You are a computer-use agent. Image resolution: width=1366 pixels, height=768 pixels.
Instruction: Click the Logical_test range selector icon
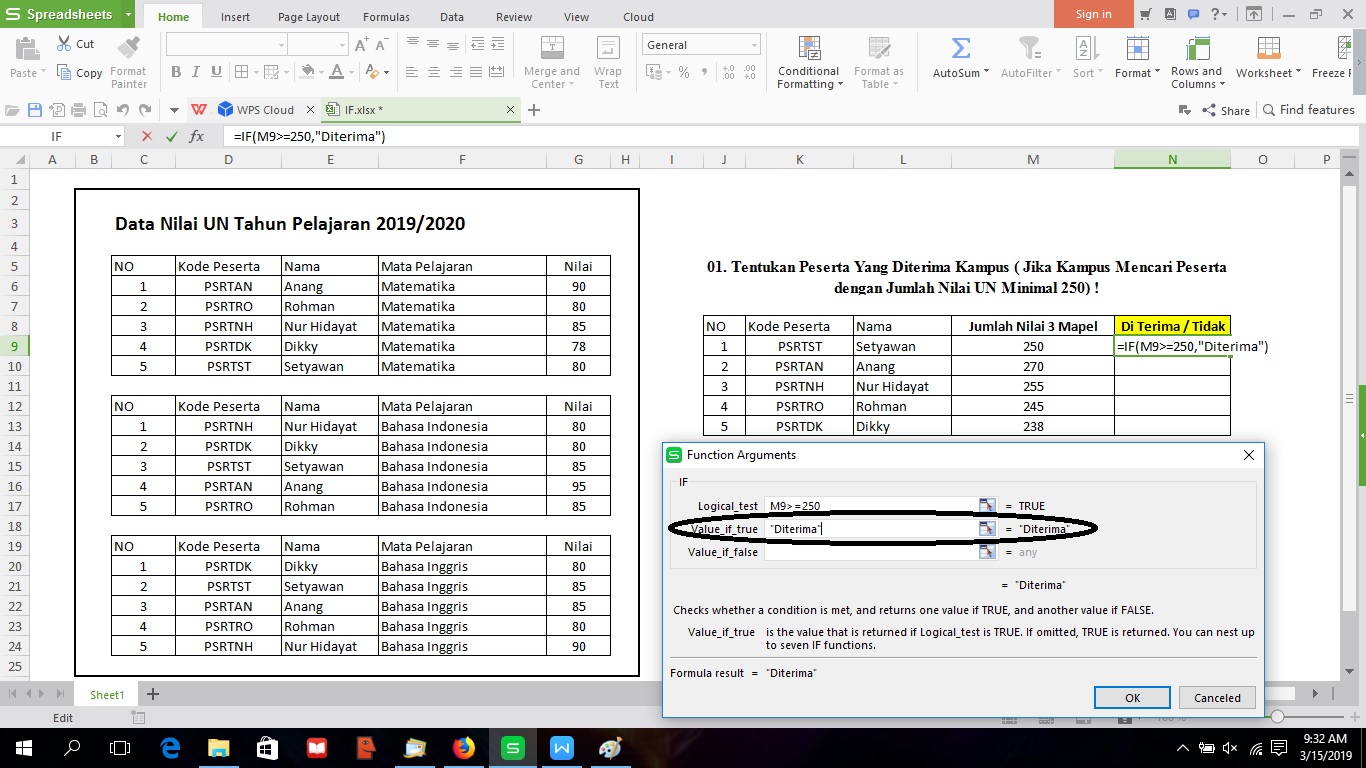[987, 506]
